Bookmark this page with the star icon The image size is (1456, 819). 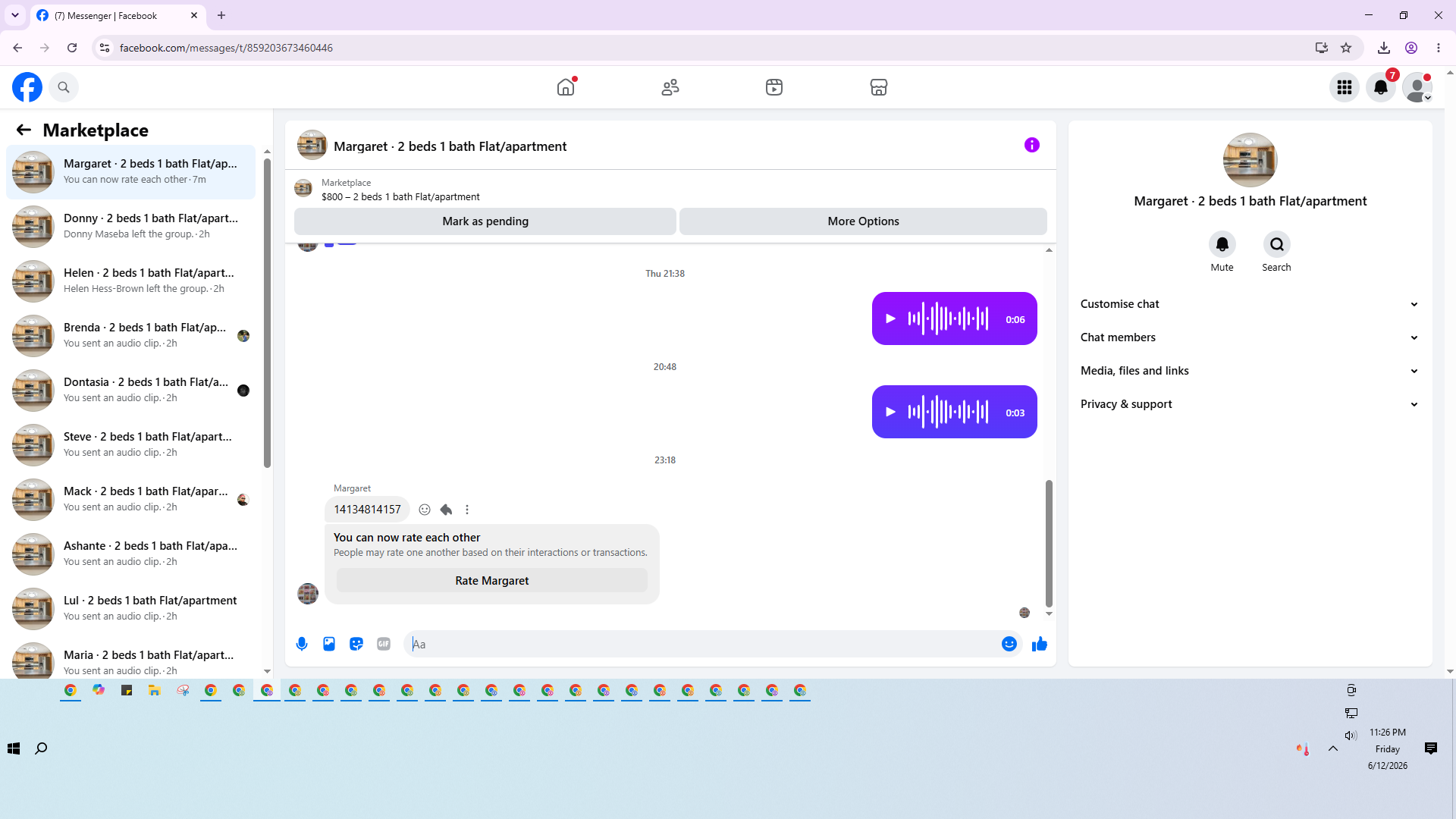[x=1346, y=48]
